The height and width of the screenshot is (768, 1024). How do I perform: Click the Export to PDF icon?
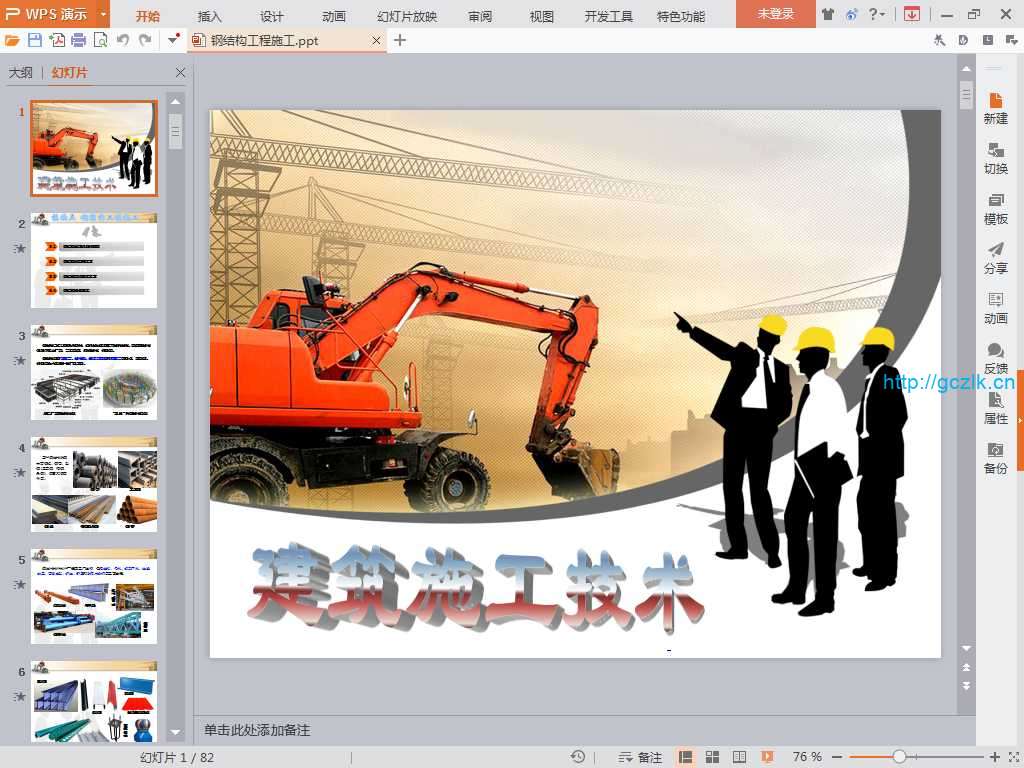coord(57,40)
